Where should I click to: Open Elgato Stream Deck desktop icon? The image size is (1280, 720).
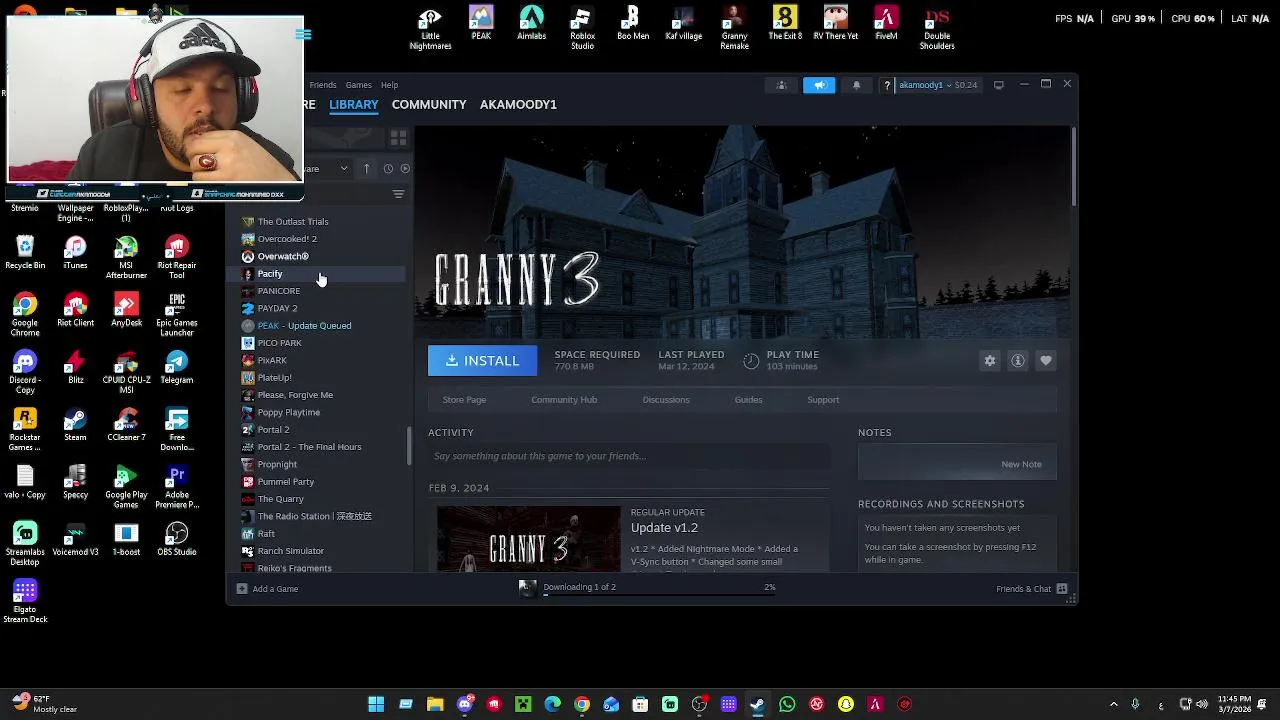25,602
